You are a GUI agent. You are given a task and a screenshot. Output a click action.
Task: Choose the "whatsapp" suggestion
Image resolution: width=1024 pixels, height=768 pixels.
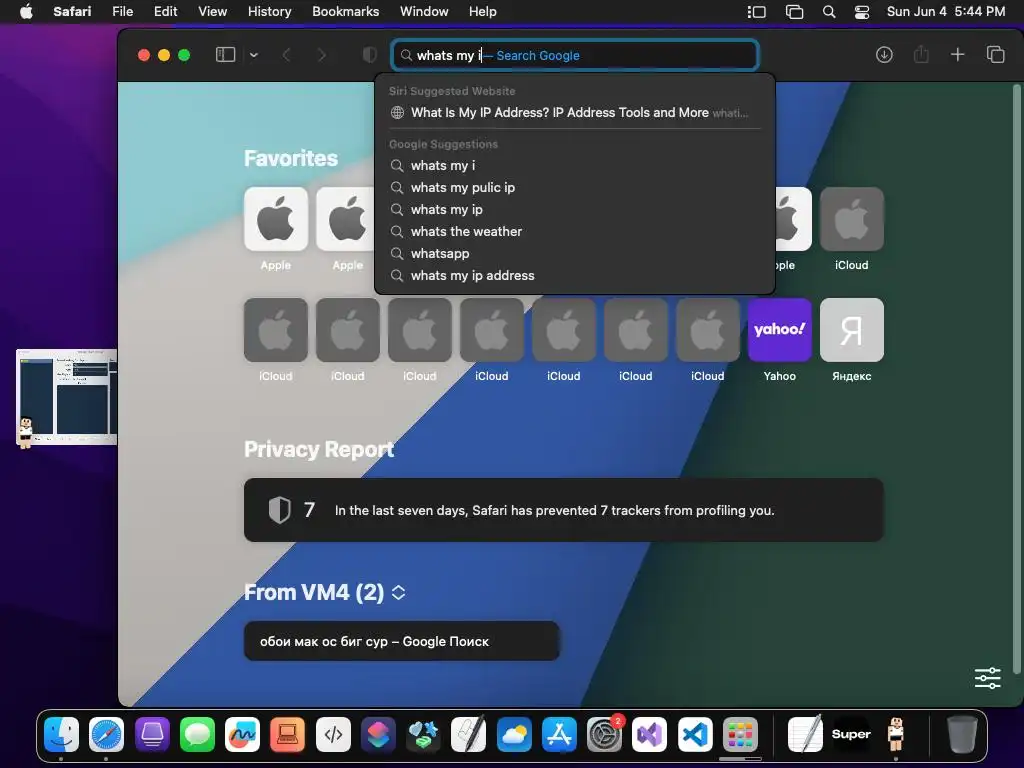tap(575, 253)
